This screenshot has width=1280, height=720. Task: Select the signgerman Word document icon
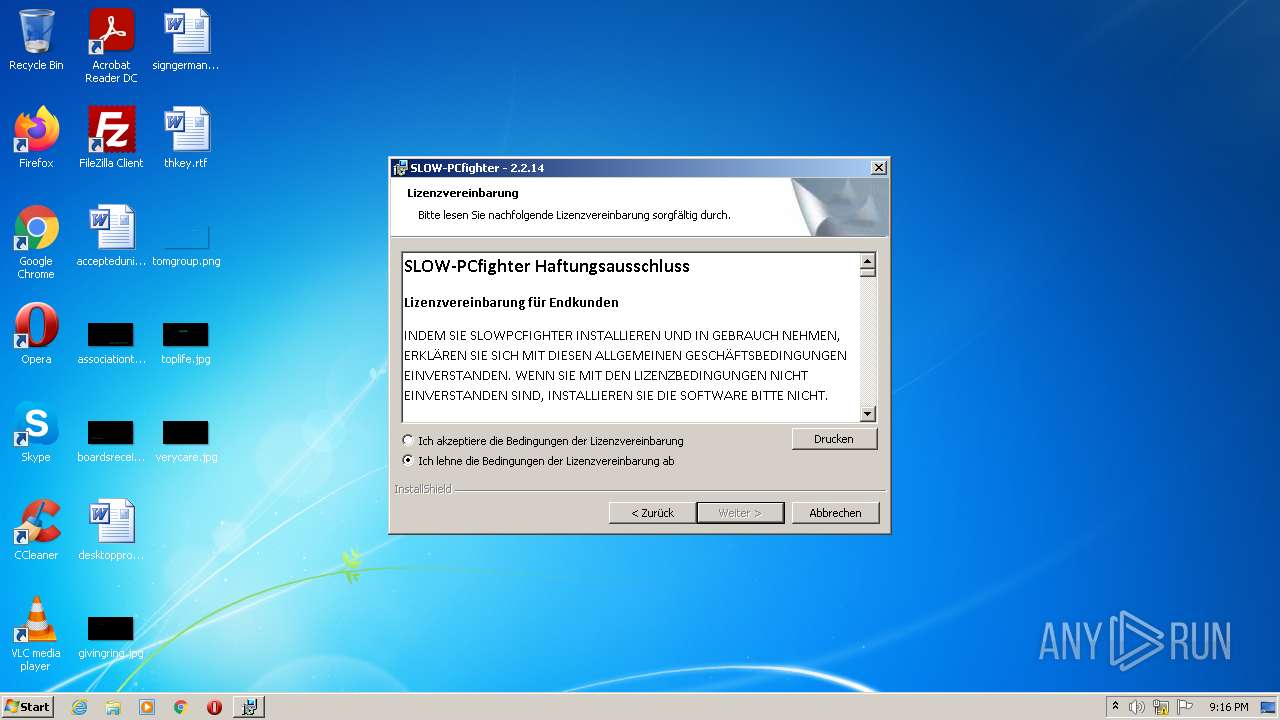[186, 40]
